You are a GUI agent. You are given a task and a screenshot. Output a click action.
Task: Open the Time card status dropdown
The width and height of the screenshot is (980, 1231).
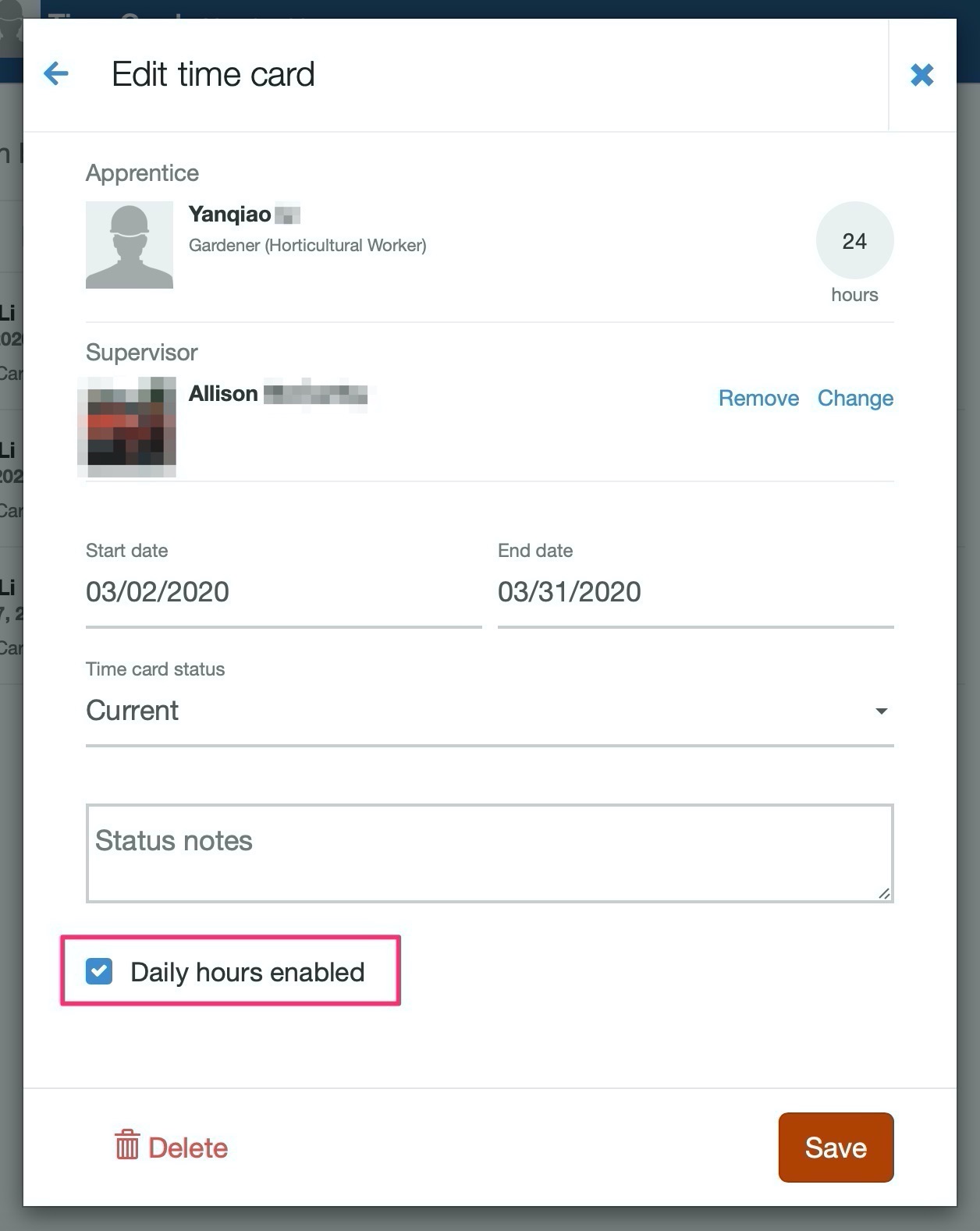click(489, 711)
